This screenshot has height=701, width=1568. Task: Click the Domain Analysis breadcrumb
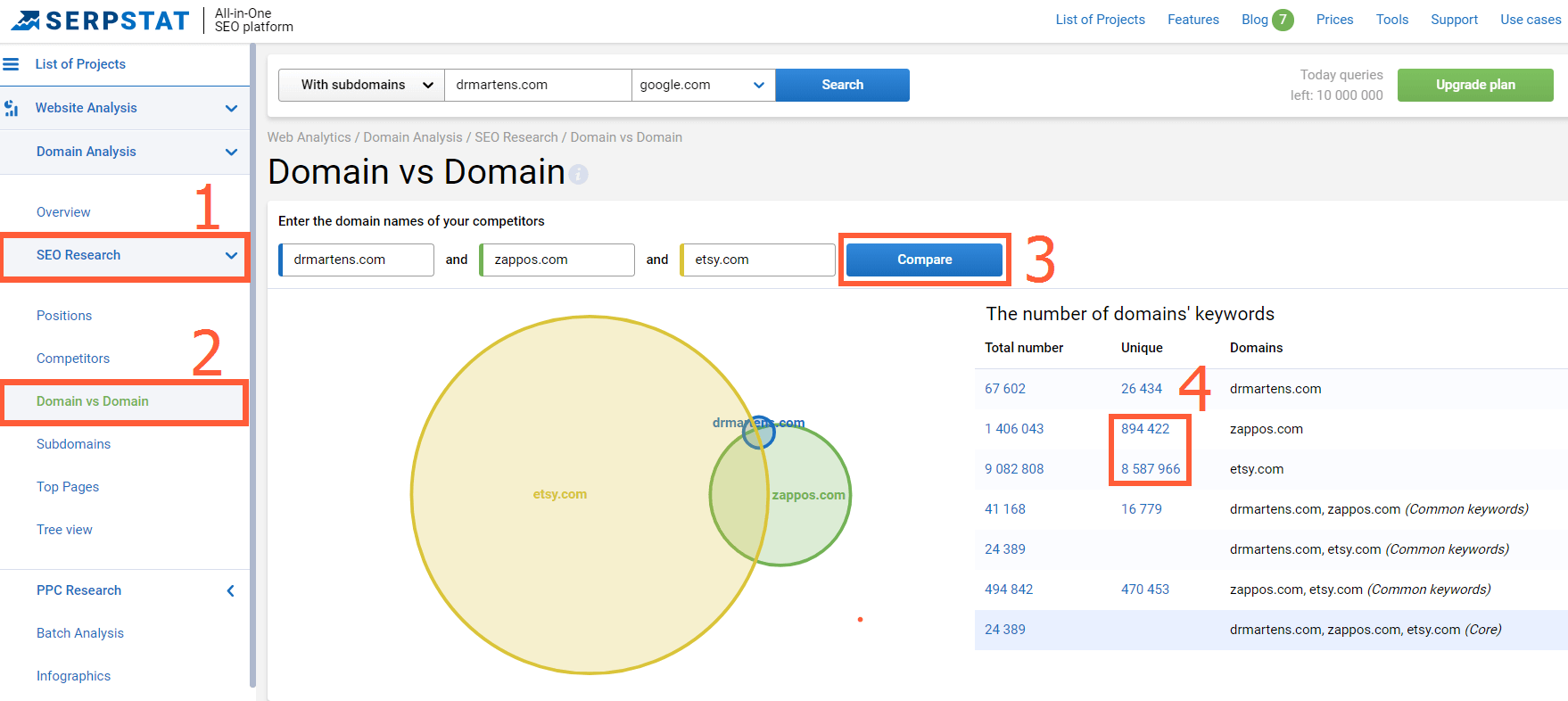pyautogui.click(x=413, y=137)
